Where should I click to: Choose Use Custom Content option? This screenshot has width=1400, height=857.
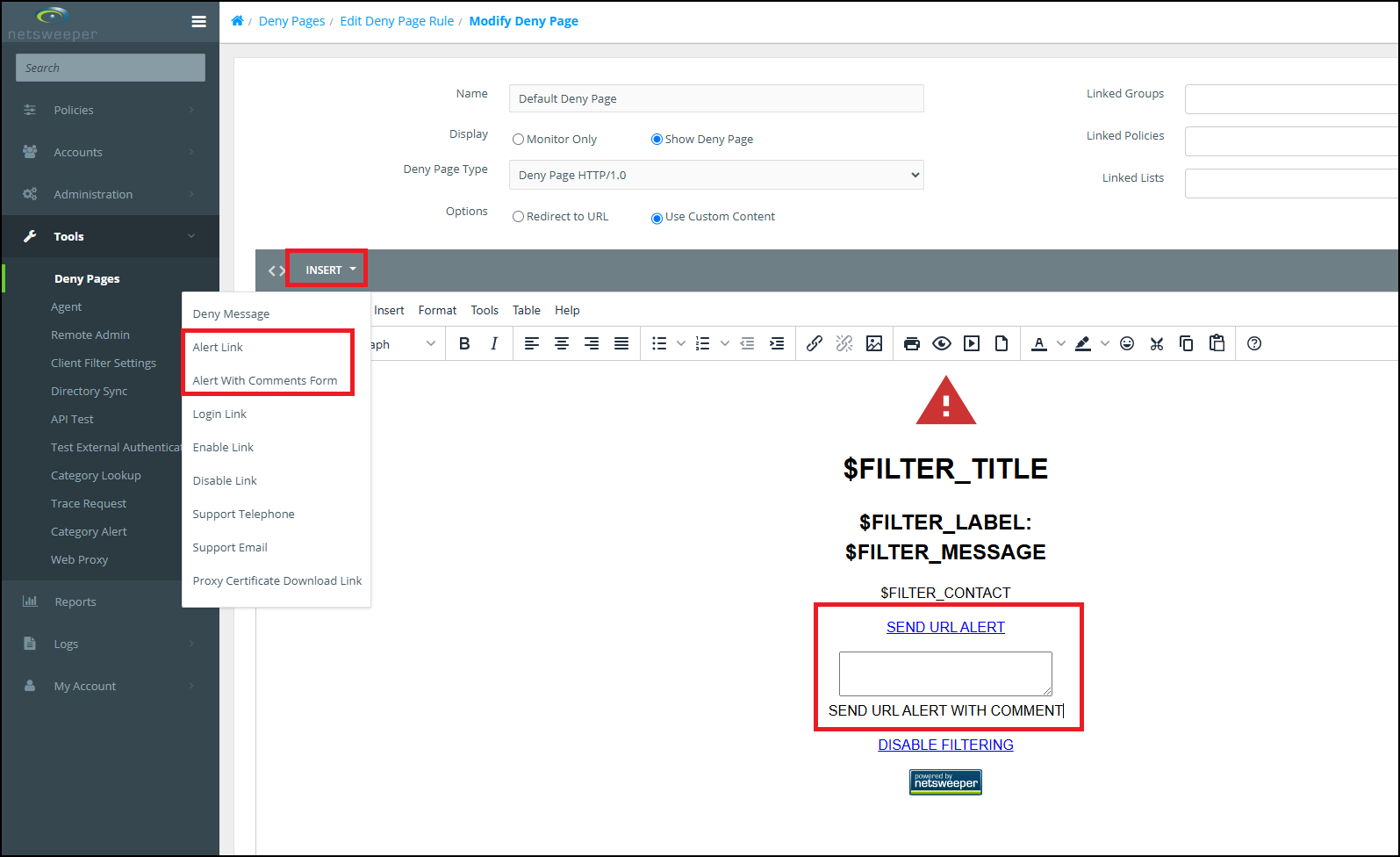pyautogui.click(x=657, y=218)
